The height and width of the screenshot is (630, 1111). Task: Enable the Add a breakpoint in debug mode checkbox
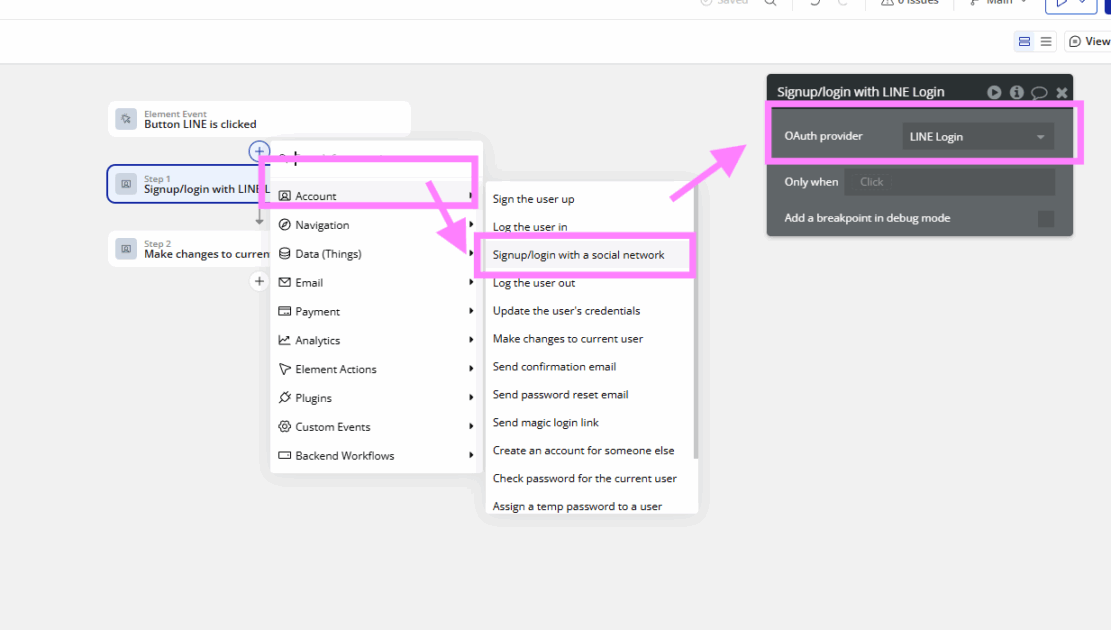(1046, 219)
